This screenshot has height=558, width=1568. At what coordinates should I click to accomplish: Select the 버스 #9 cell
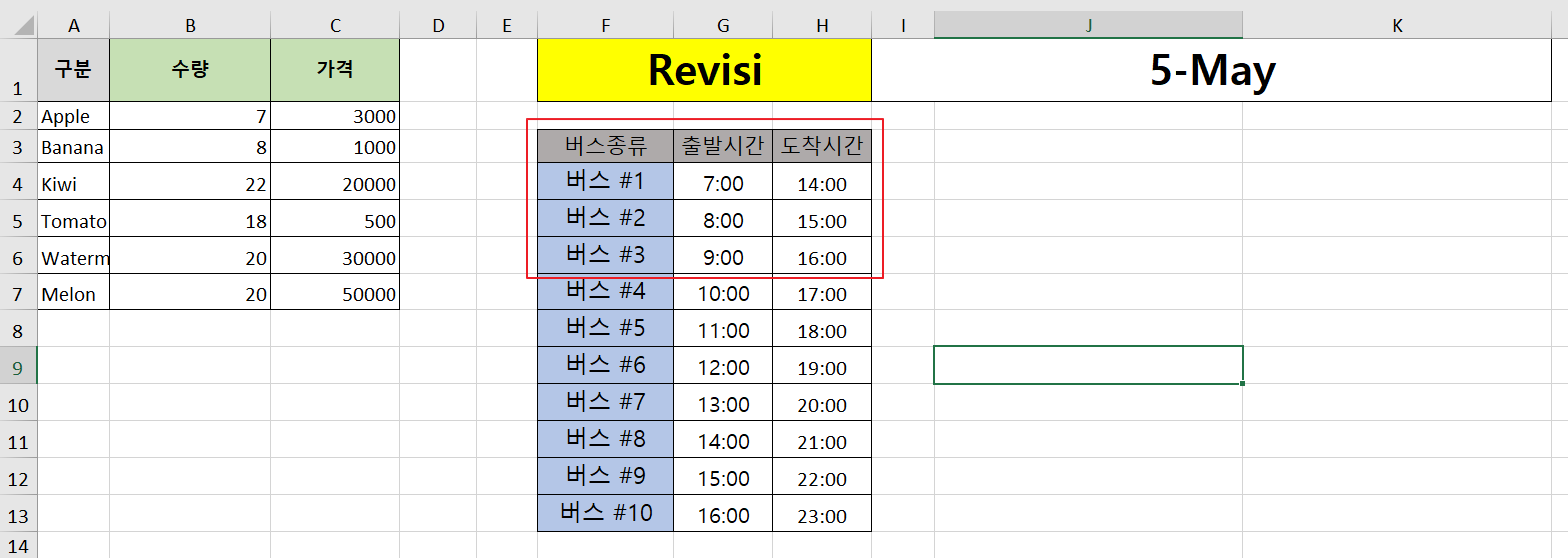[605, 476]
